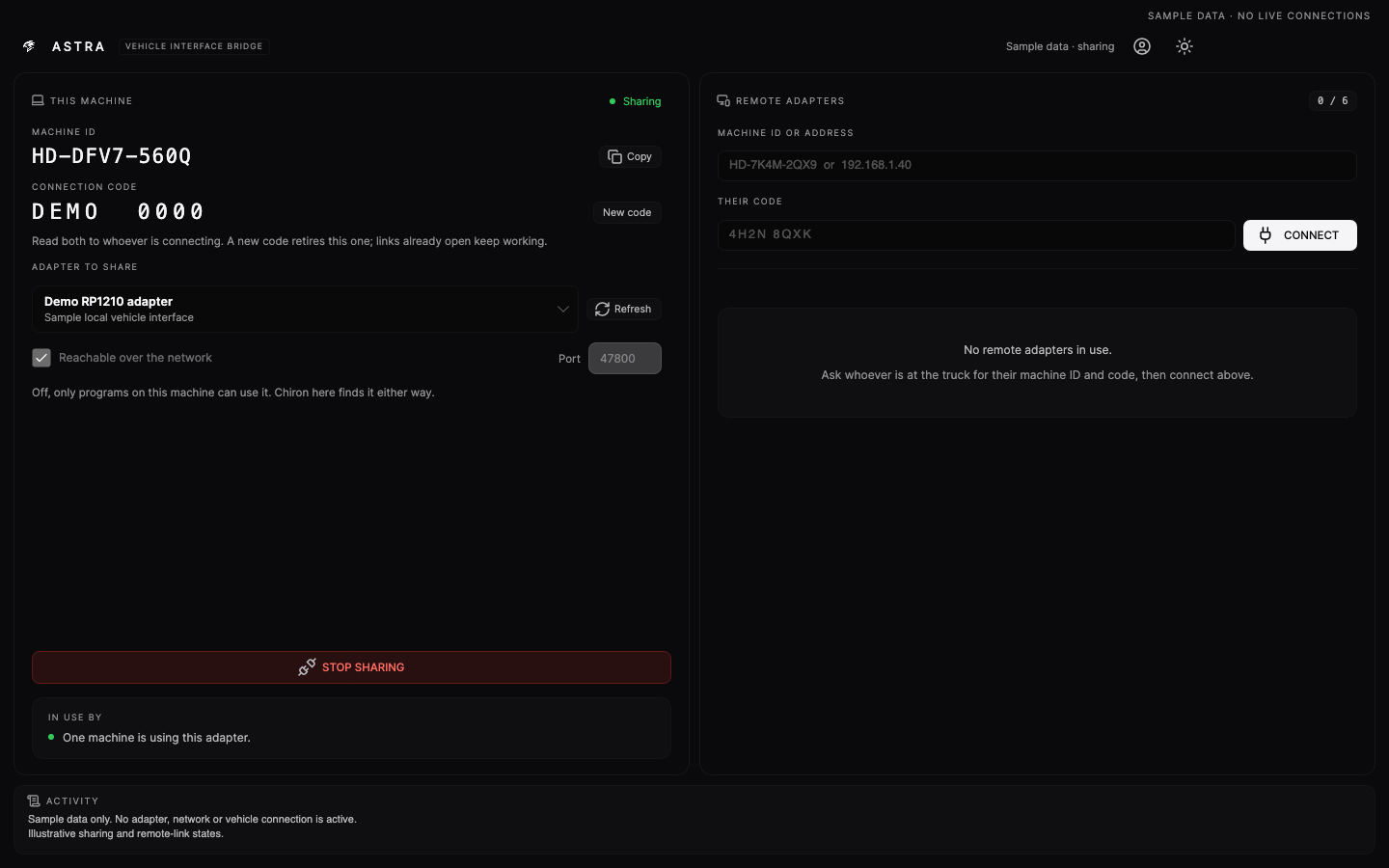Click the unplug icon on Stop Sharing

307,667
